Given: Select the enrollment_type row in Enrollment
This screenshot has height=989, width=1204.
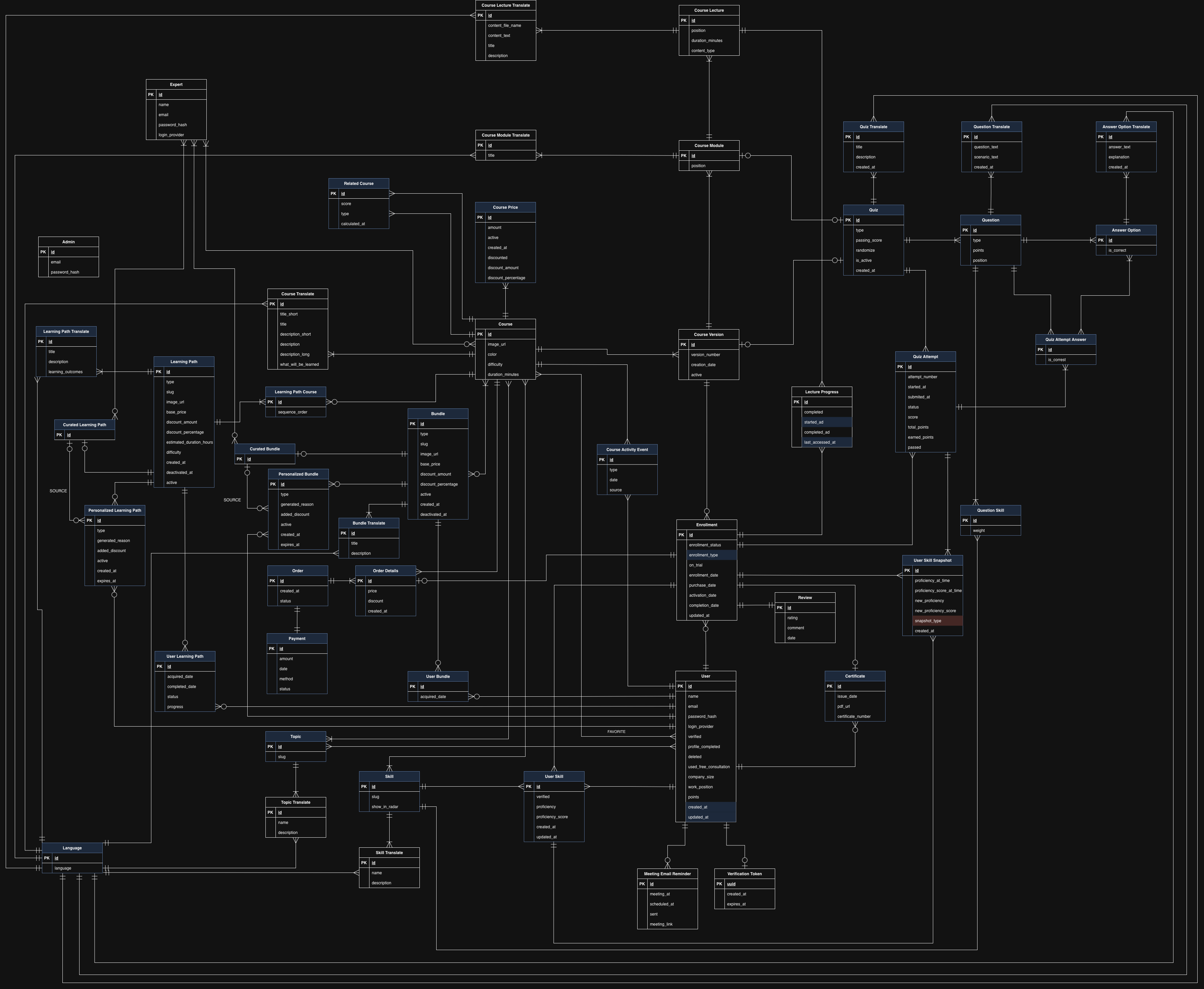Looking at the screenshot, I should [703, 555].
